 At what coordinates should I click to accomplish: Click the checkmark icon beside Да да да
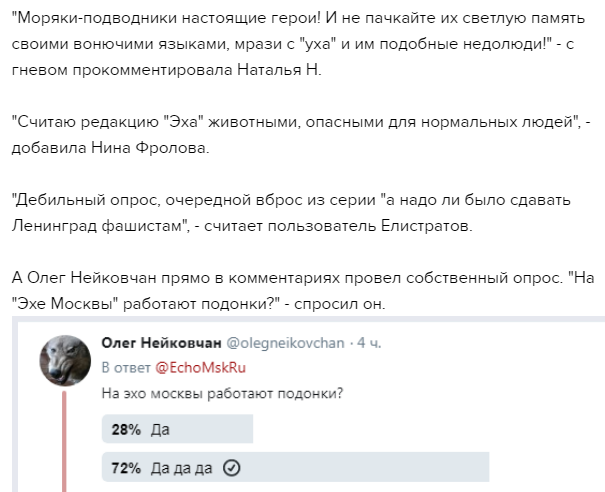[x=232, y=468]
